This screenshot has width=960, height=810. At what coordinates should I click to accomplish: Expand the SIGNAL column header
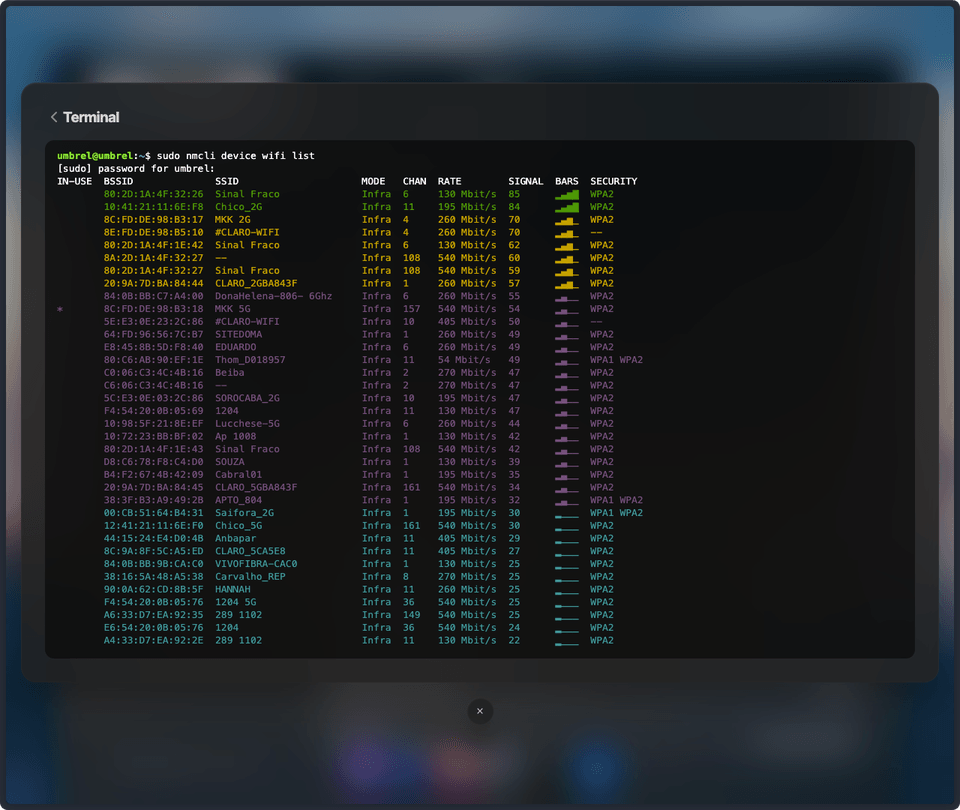[526, 181]
